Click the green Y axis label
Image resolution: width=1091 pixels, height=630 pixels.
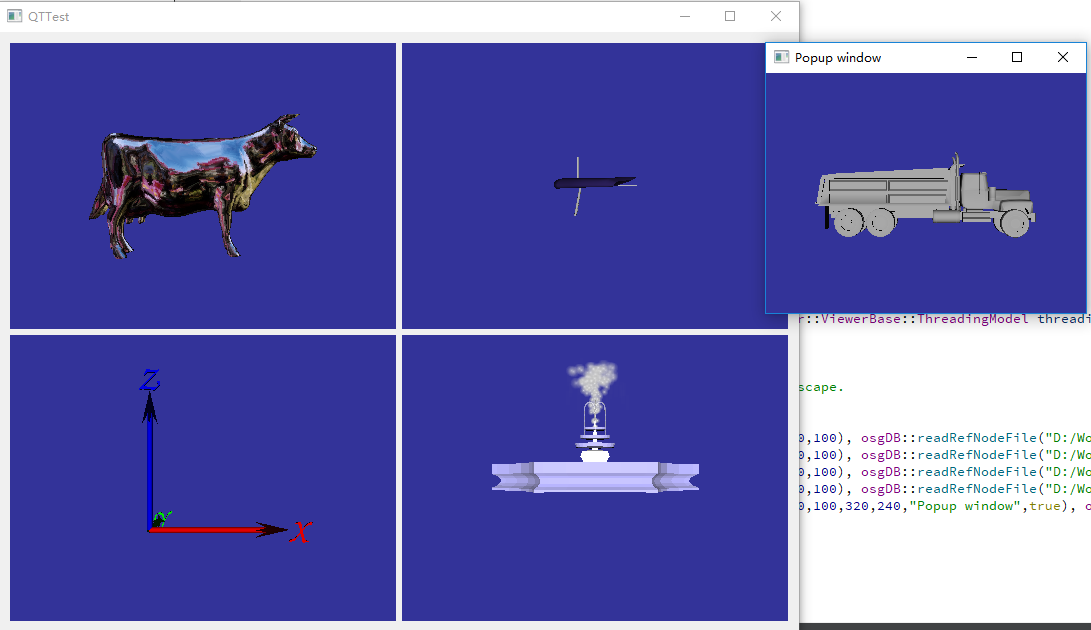pos(162,518)
